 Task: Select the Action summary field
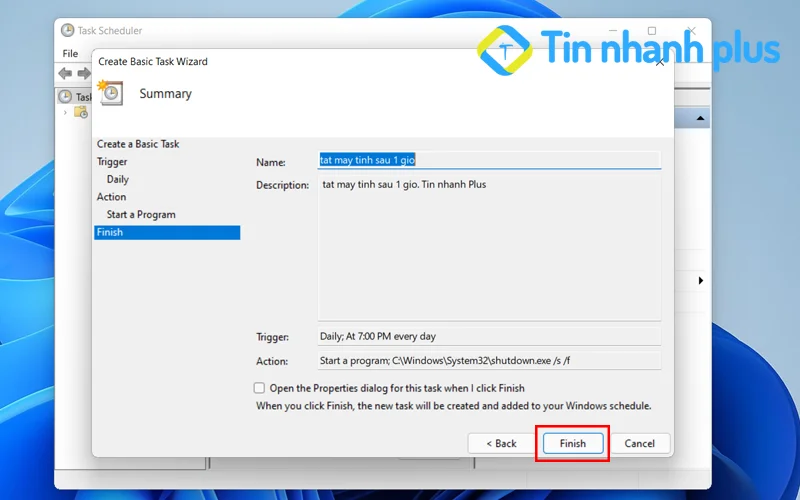tap(488, 361)
